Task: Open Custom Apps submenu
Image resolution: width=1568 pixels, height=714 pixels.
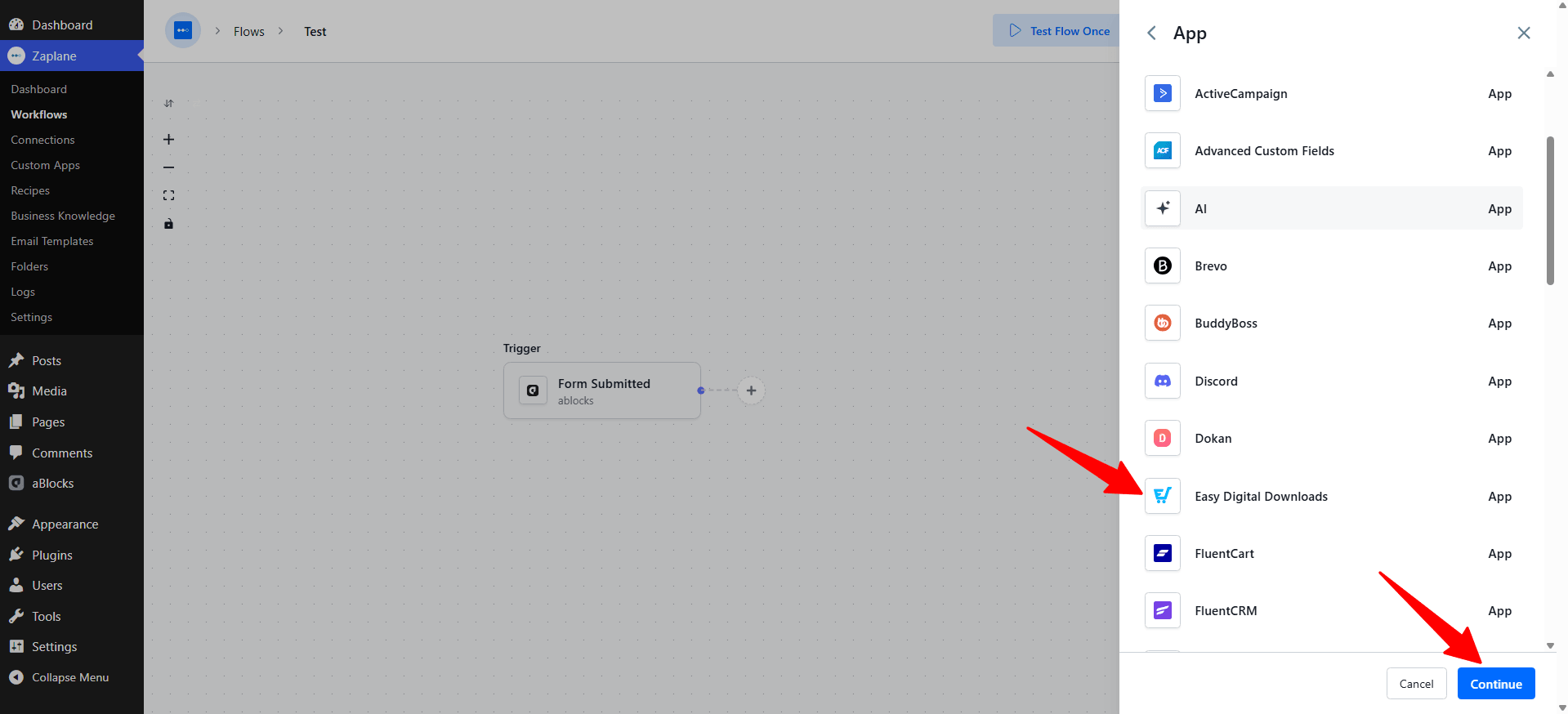Action: point(46,165)
